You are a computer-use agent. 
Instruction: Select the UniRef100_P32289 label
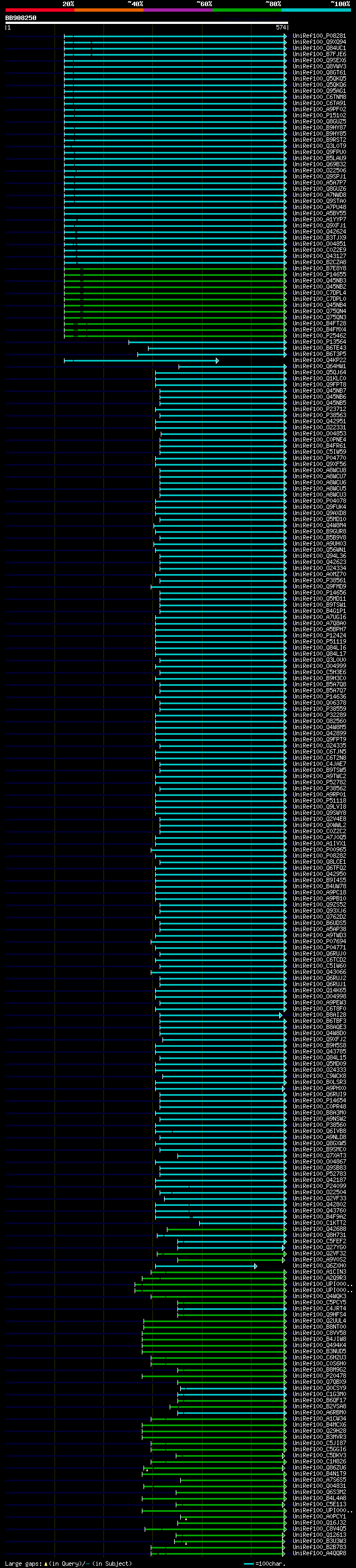[x=319, y=715]
